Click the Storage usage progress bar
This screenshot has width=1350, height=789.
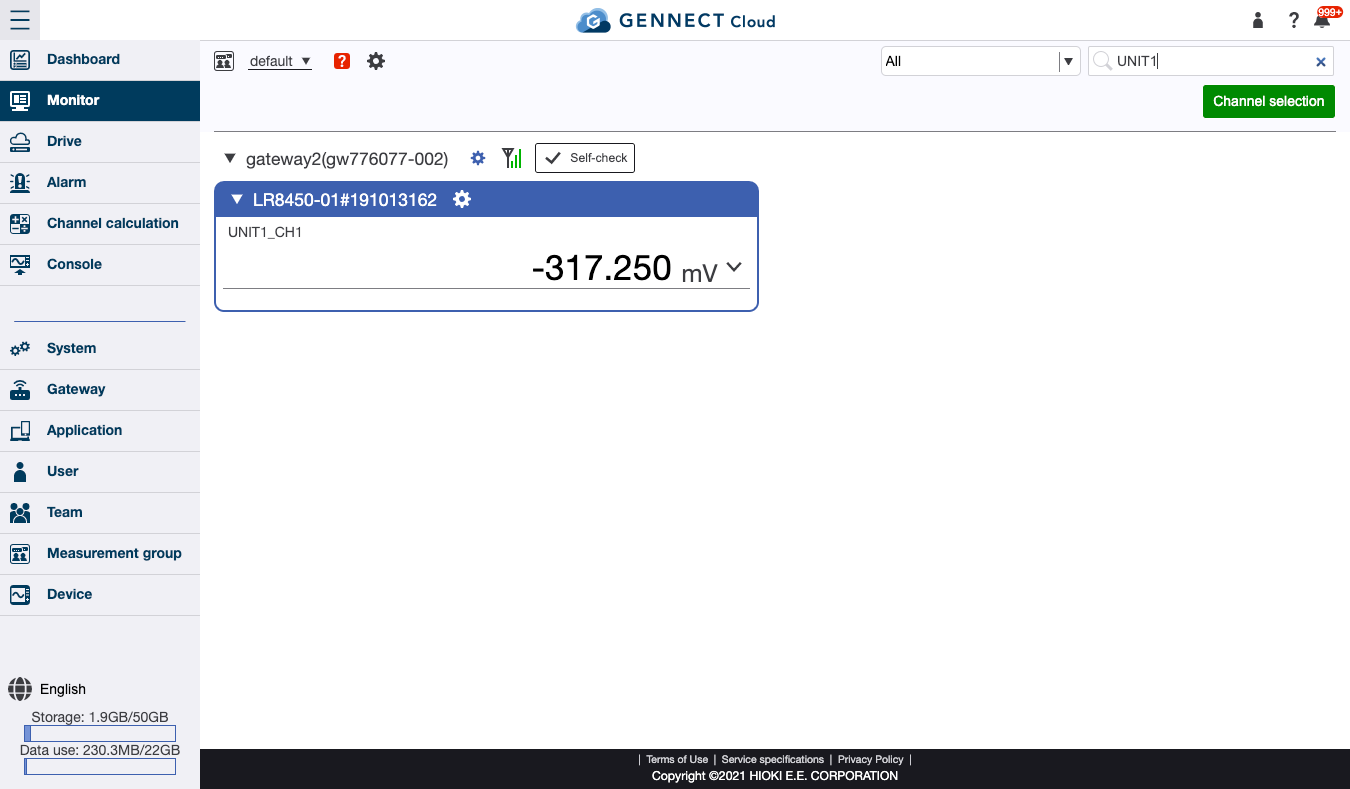100,732
